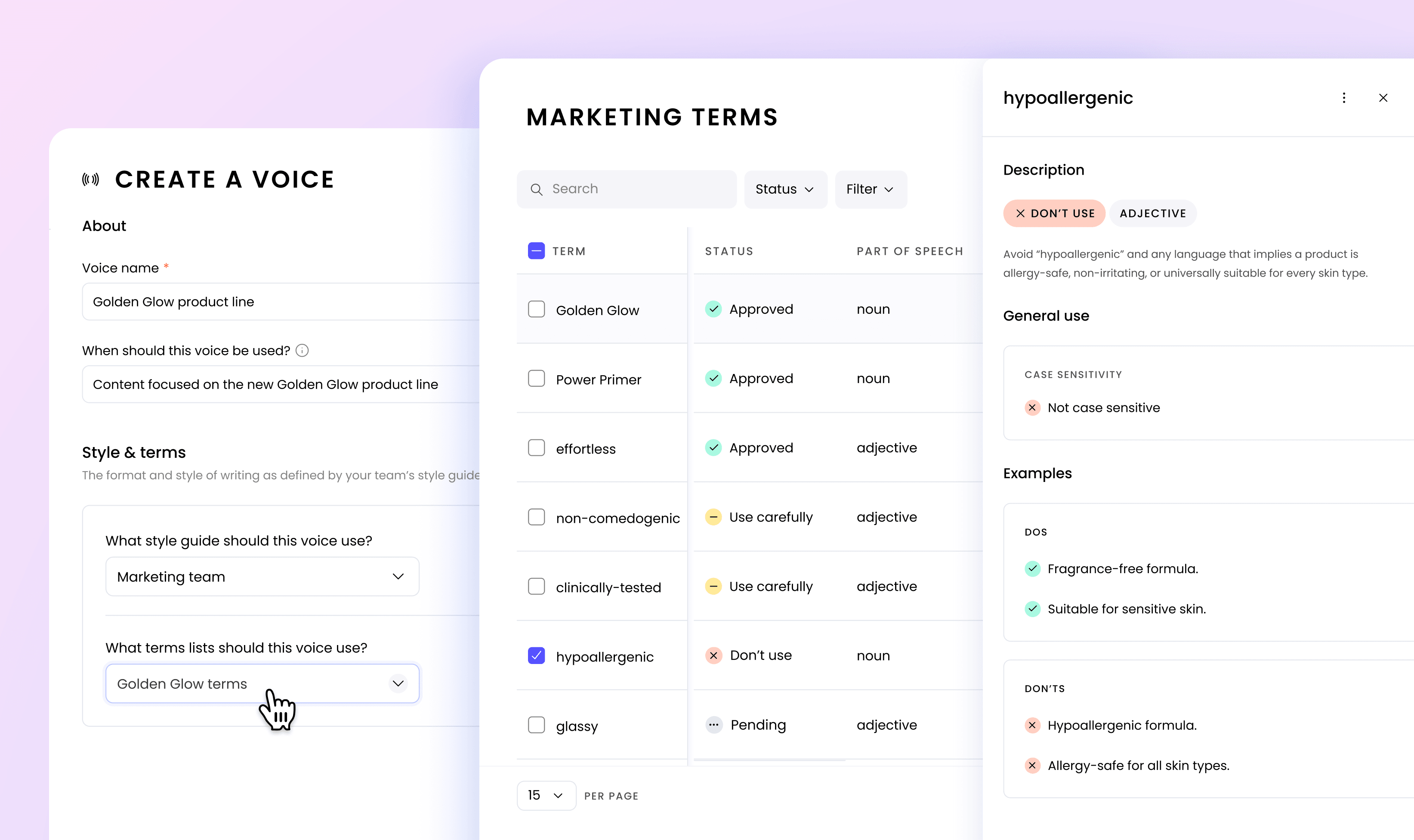Image resolution: width=1414 pixels, height=840 pixels.
Task: Click the search magnifier icon
Action: pyautogui.click(x=537, y=189)
